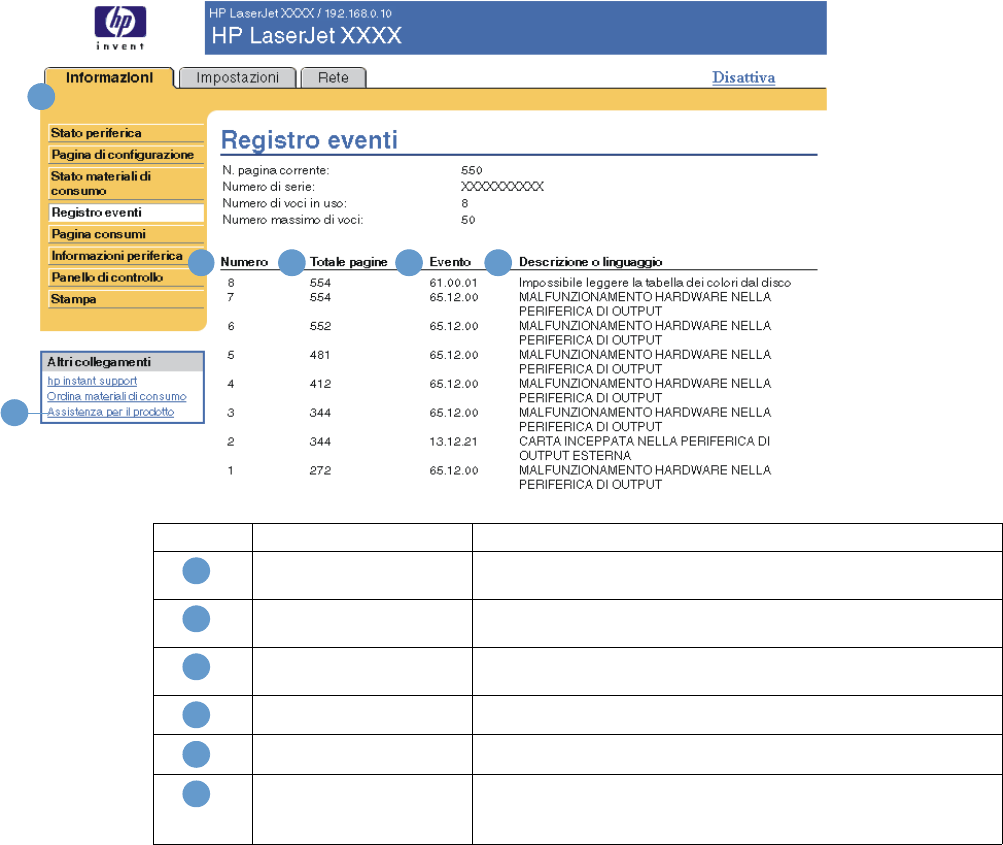Image resolution: width=1003 pixels, height=845 pixels.
Task: Click the Disattiva link
Action: point(743,77)
